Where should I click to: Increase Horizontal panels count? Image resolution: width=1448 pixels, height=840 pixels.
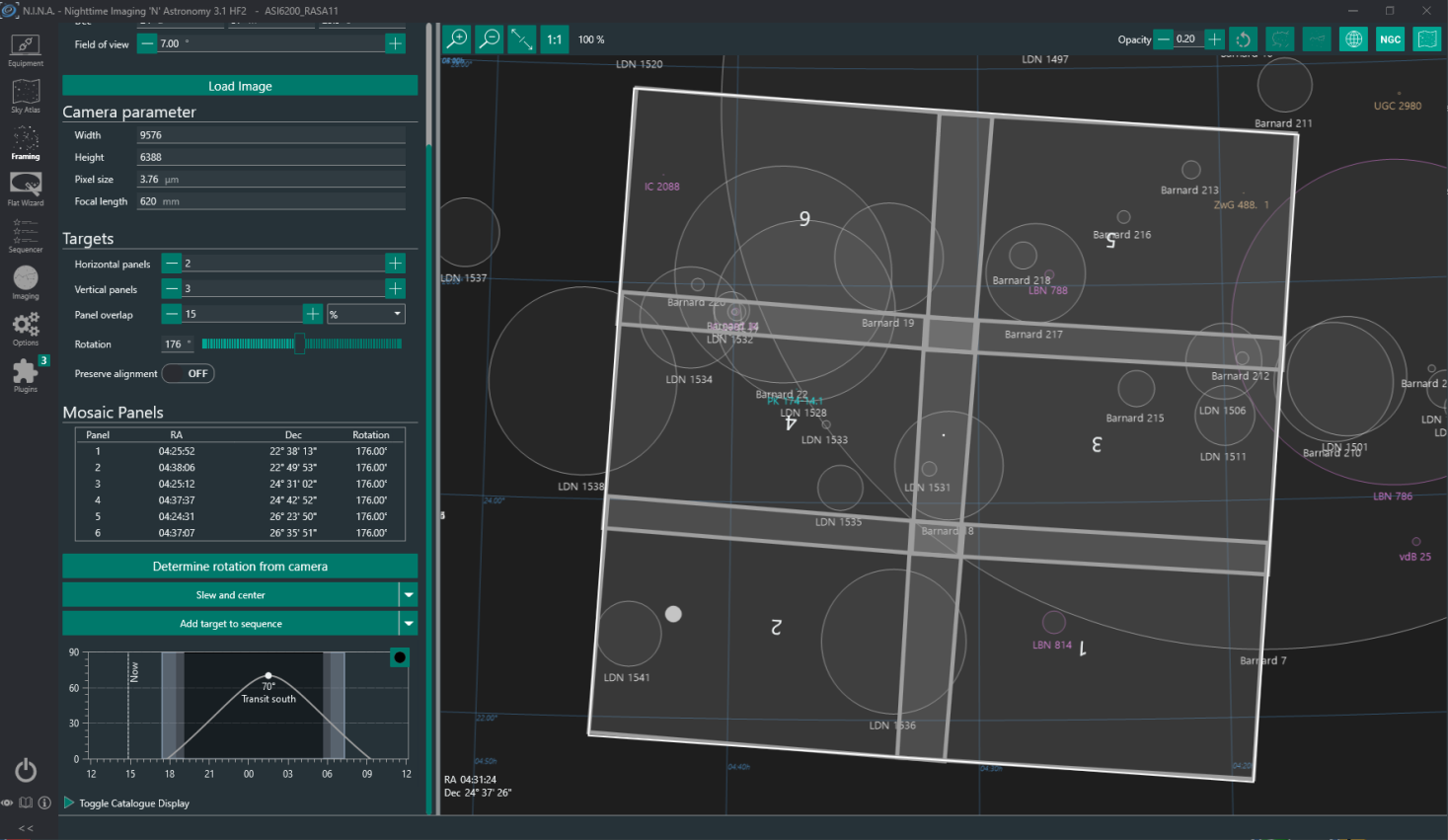(x=395, y=264)
